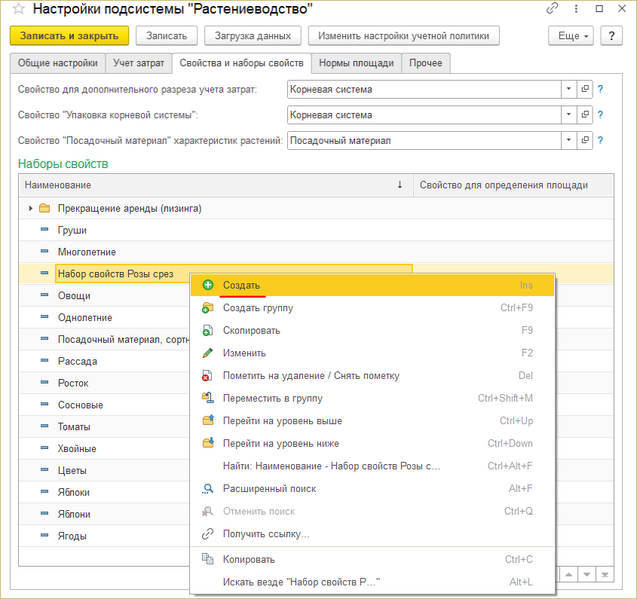Click pencil icon next to Изменить

tap(208, 353)
